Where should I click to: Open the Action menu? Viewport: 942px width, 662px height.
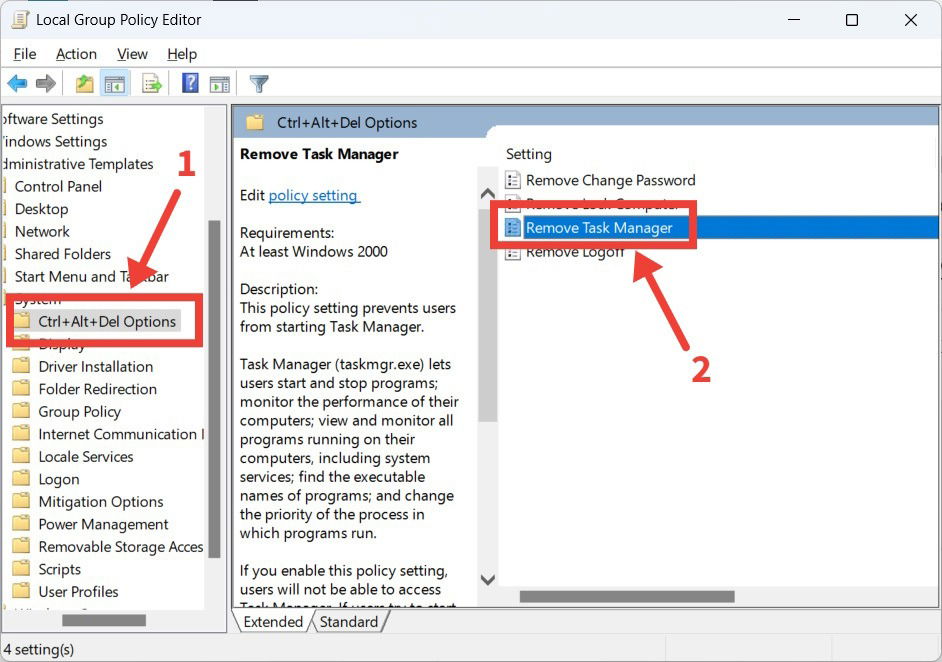[x=76, y=54]
